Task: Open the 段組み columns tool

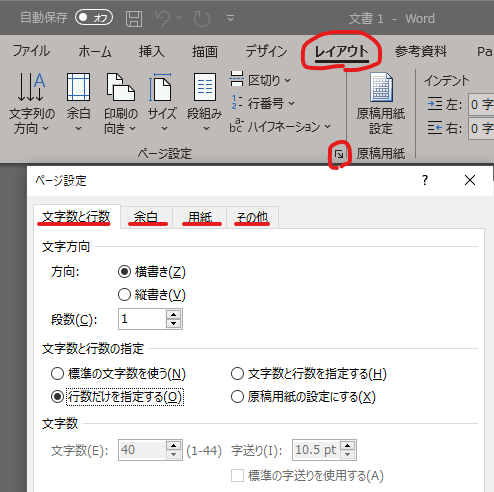Action: [204, 103]
